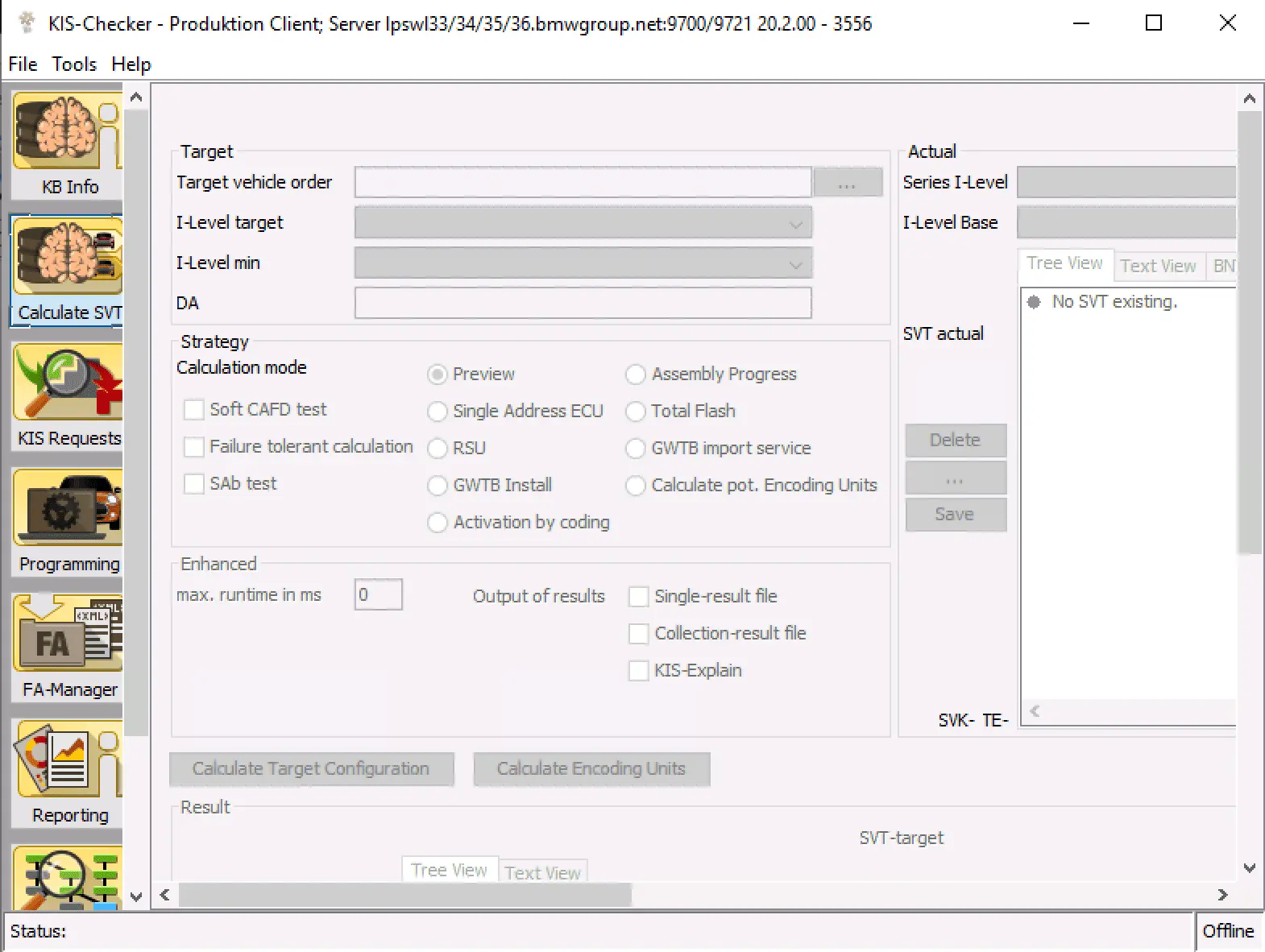
Task: Choose GWTB import service mode
Action: 636,449
